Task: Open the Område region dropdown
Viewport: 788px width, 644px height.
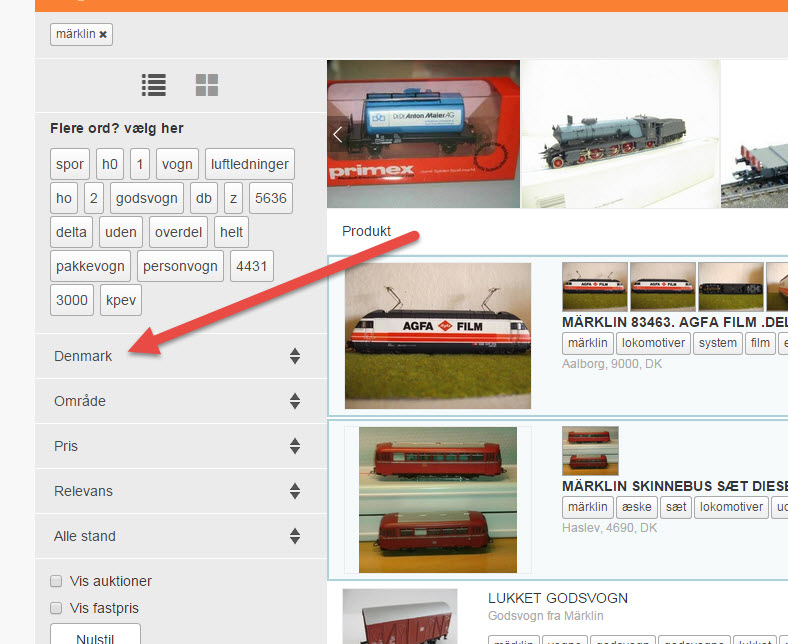Action: [181, 401]
